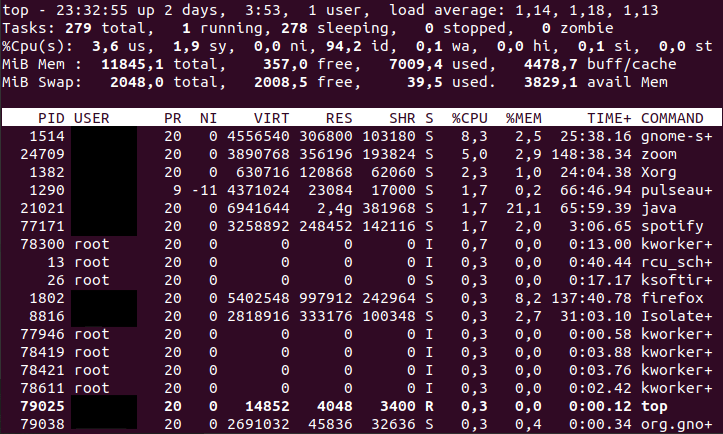
Task: Click the 2048,0 total swap value
Action: pos(137,83)
